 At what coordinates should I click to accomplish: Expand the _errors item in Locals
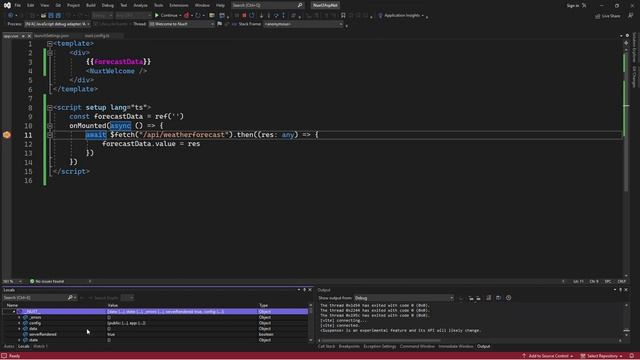[19, 318]
